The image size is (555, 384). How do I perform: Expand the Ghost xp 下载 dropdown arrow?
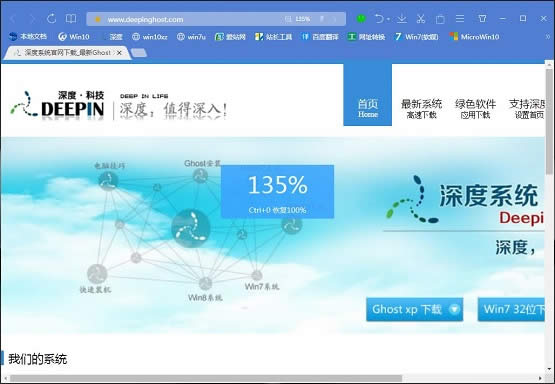click(x=454, y=309)
